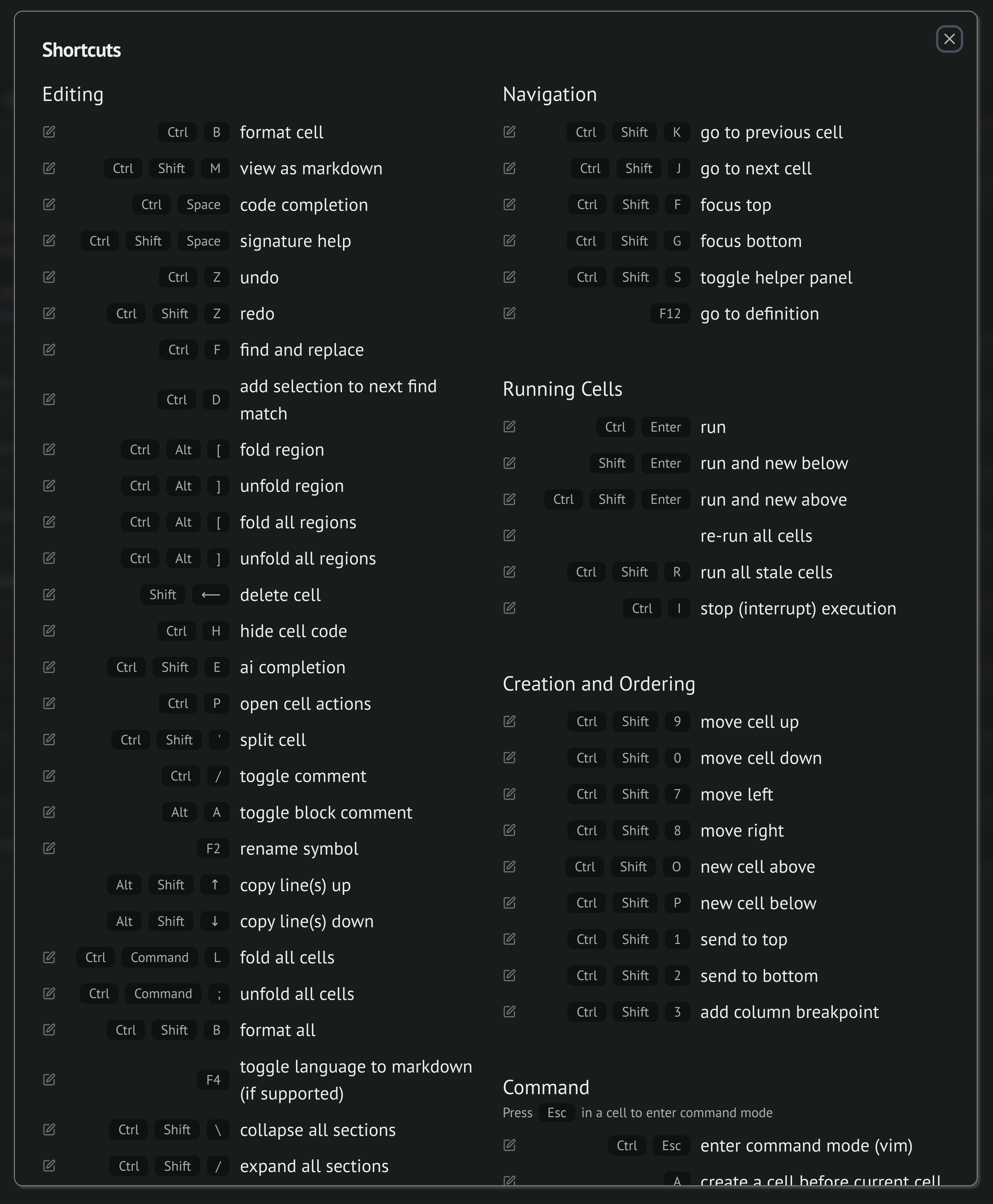Edit the go to definition shortcut
The width and height of the screenshot is (993, 1204).
(x=510, y=314)
